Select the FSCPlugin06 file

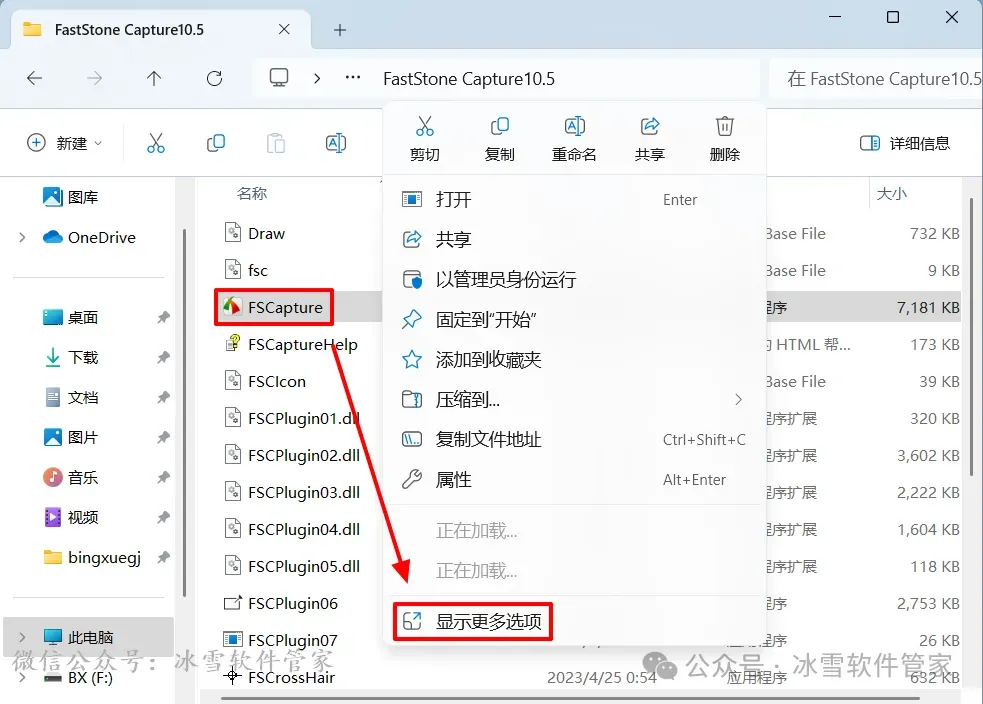[x=281, y=603]
